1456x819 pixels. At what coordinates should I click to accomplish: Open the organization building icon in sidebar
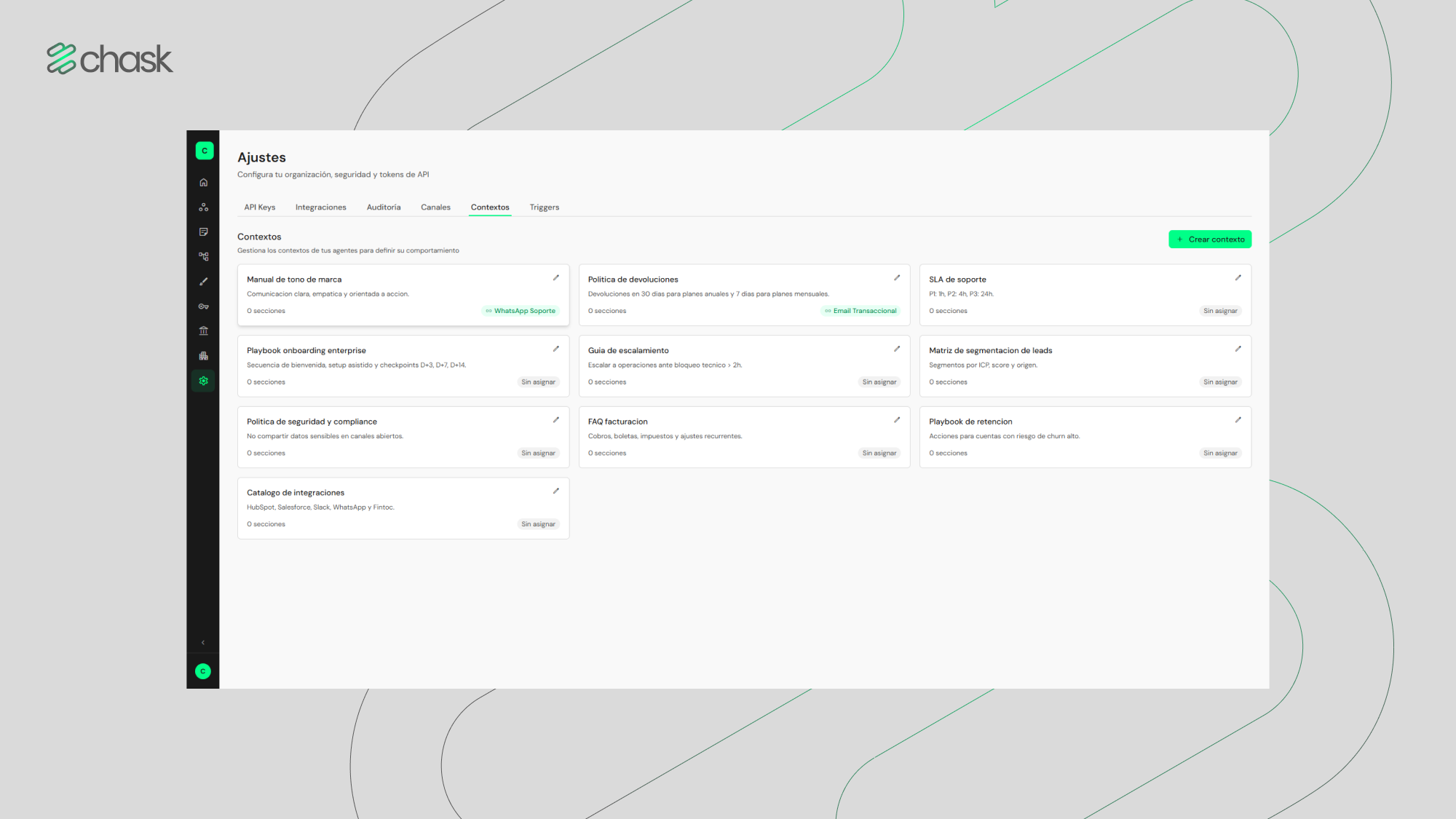tap(203, 356)
